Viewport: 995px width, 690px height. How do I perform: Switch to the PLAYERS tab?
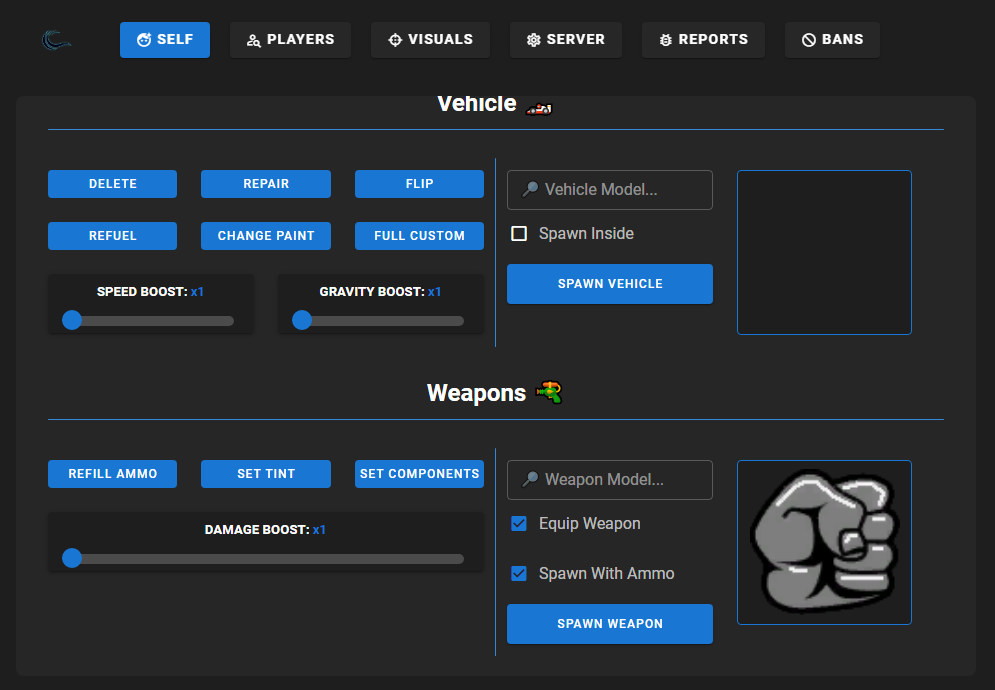[290, 39]
